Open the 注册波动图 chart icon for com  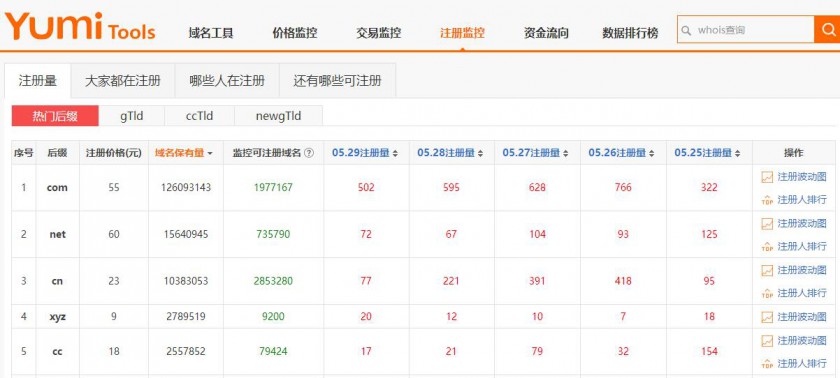[x=767, y=177]
